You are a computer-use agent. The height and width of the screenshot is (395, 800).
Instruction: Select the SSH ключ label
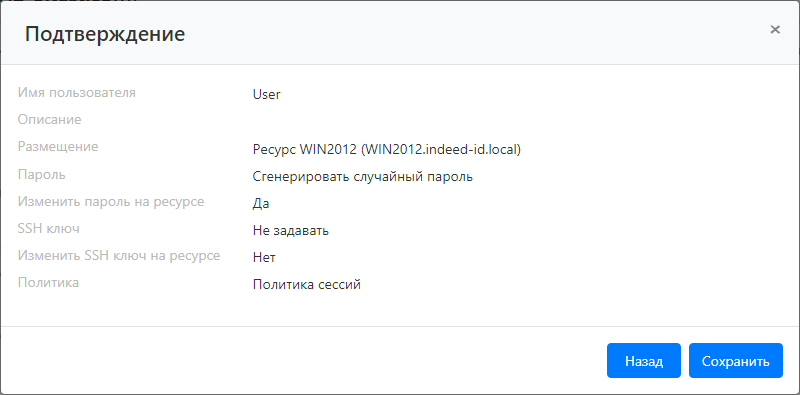click(x=48, y=229)
